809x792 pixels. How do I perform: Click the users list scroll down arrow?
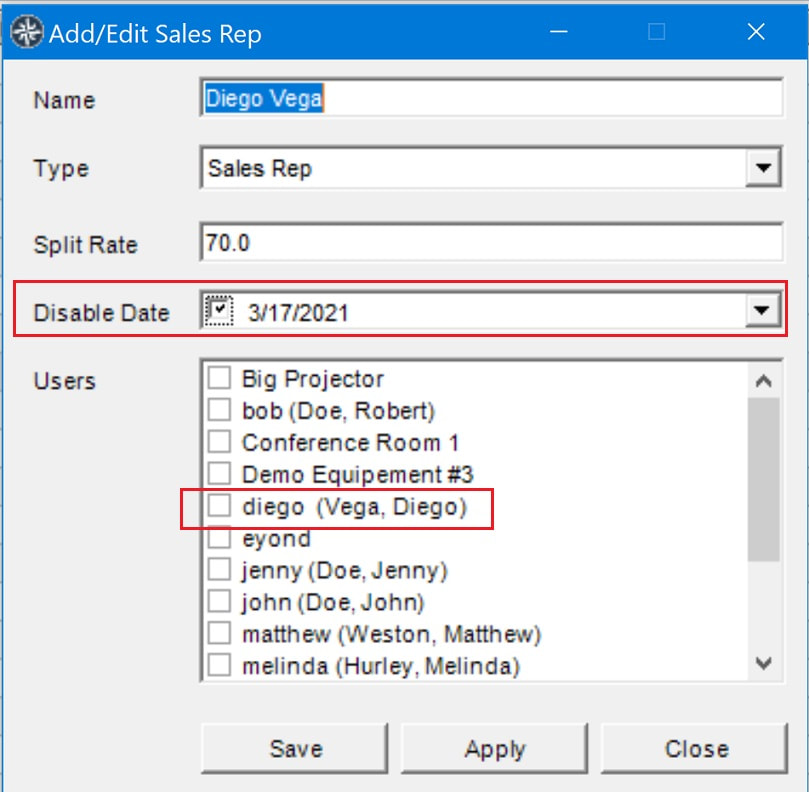[764, 662]
